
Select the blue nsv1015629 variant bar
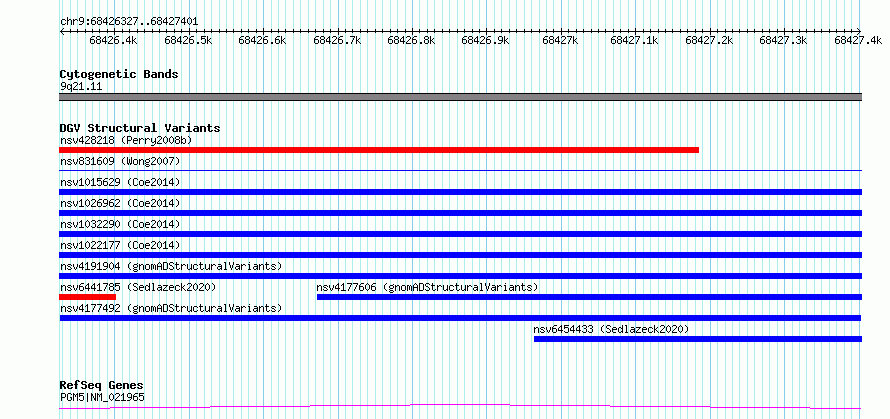(460, 192)
